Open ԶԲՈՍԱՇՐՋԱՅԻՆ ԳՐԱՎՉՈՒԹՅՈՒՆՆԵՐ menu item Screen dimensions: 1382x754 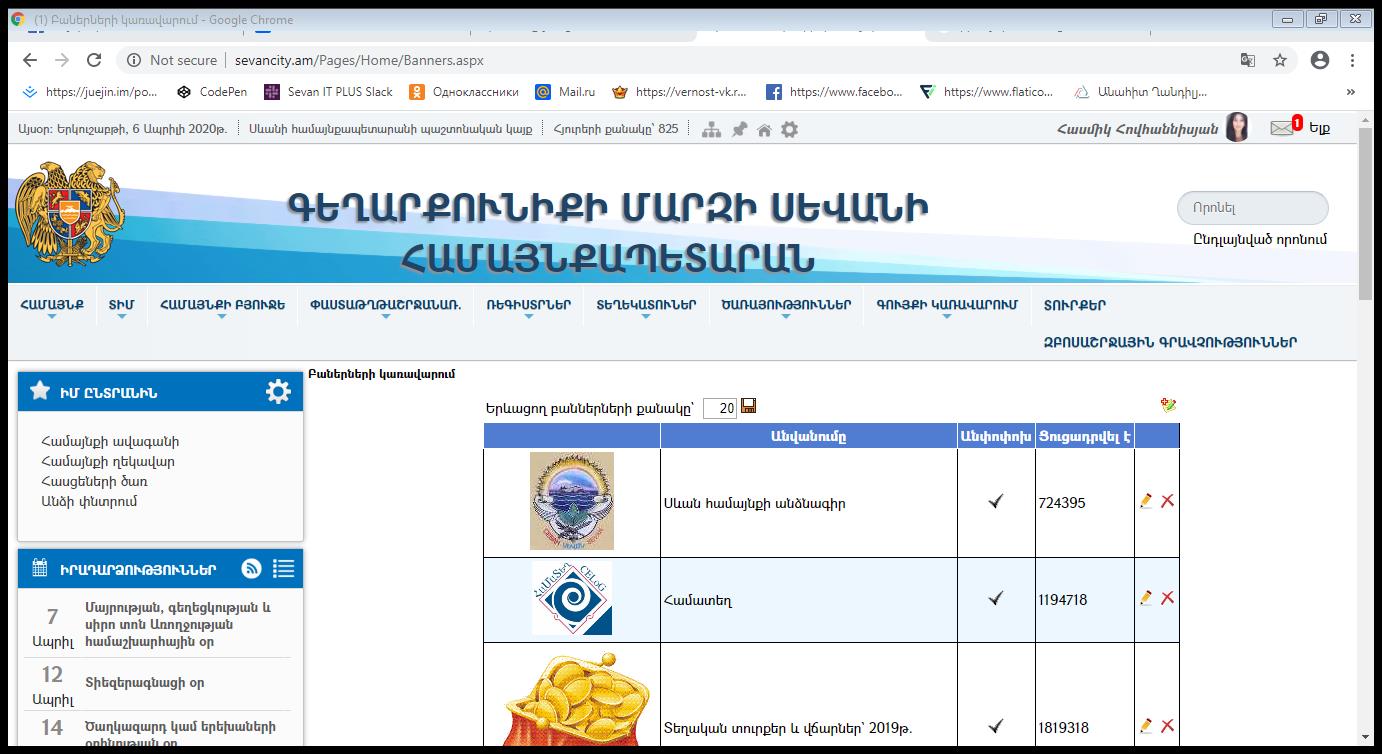1170,342
